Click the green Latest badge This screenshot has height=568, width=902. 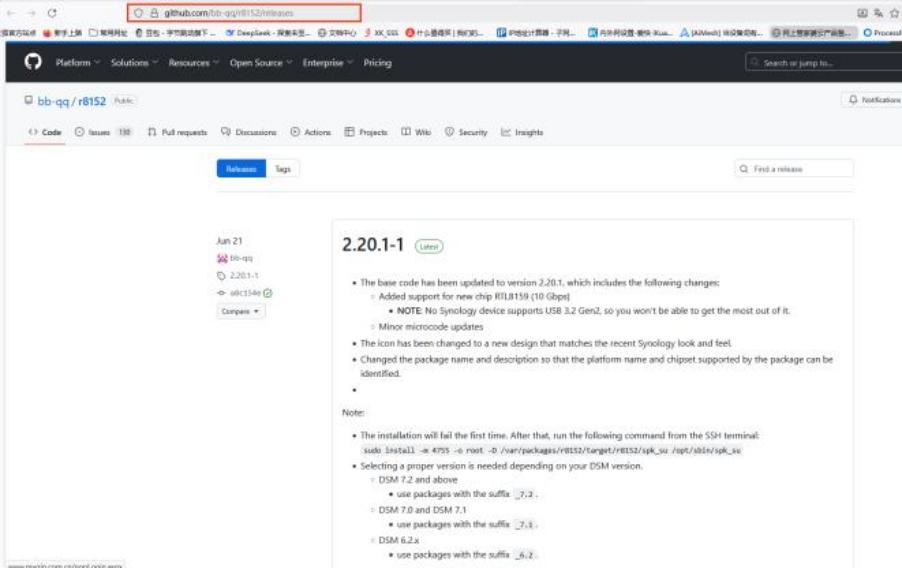429,246
